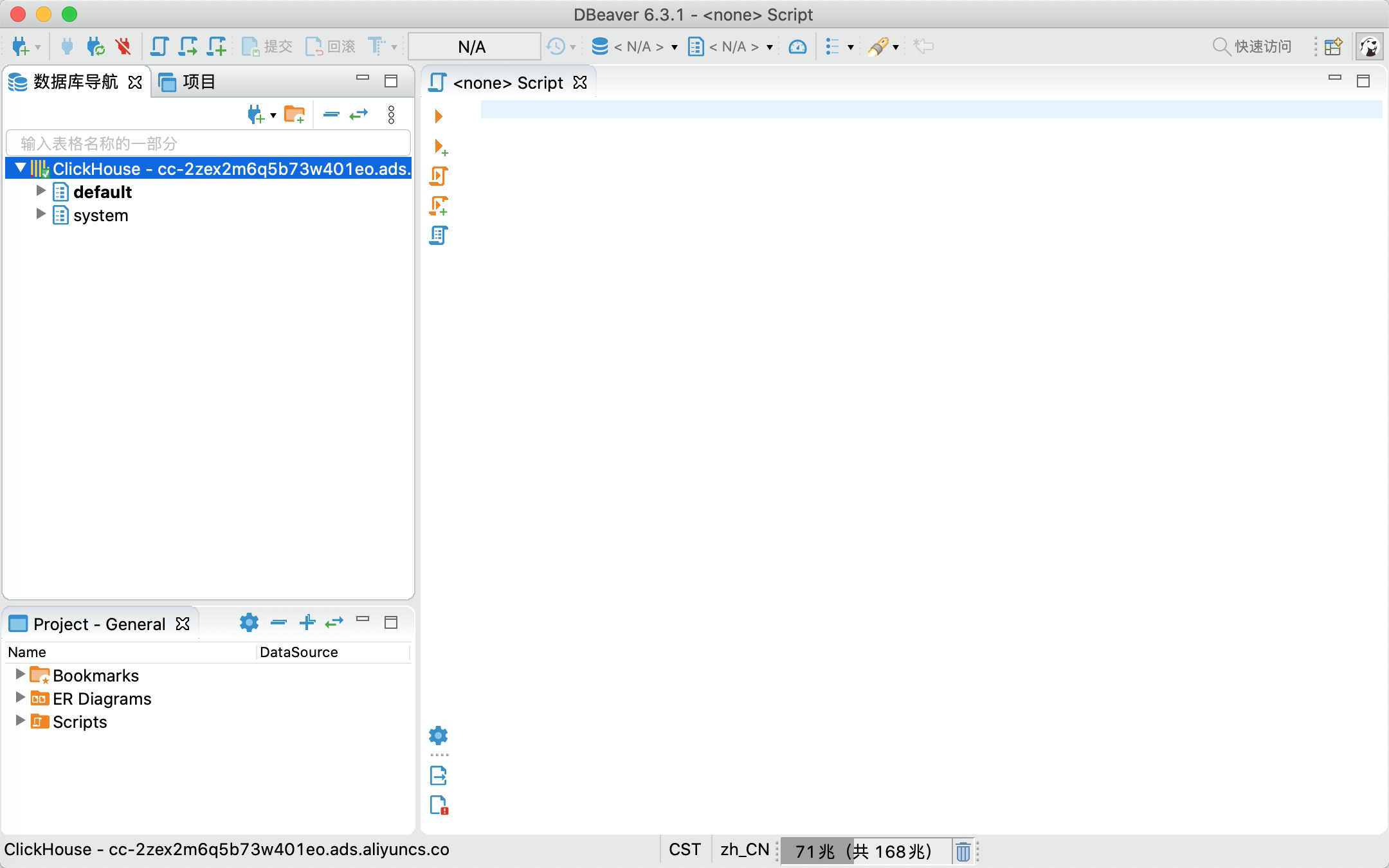Execute SQL statement with the orange arrow

tap(439, 116)
